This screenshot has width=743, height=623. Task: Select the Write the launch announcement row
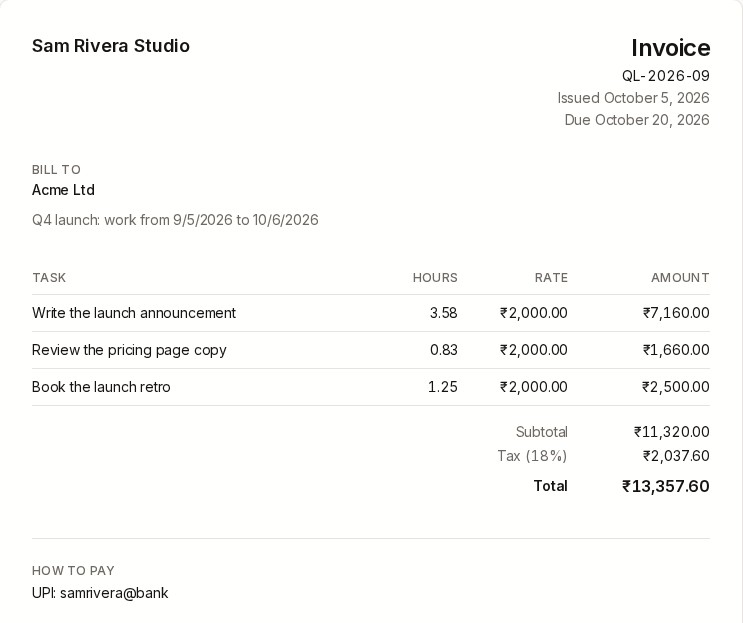point(371,313)
